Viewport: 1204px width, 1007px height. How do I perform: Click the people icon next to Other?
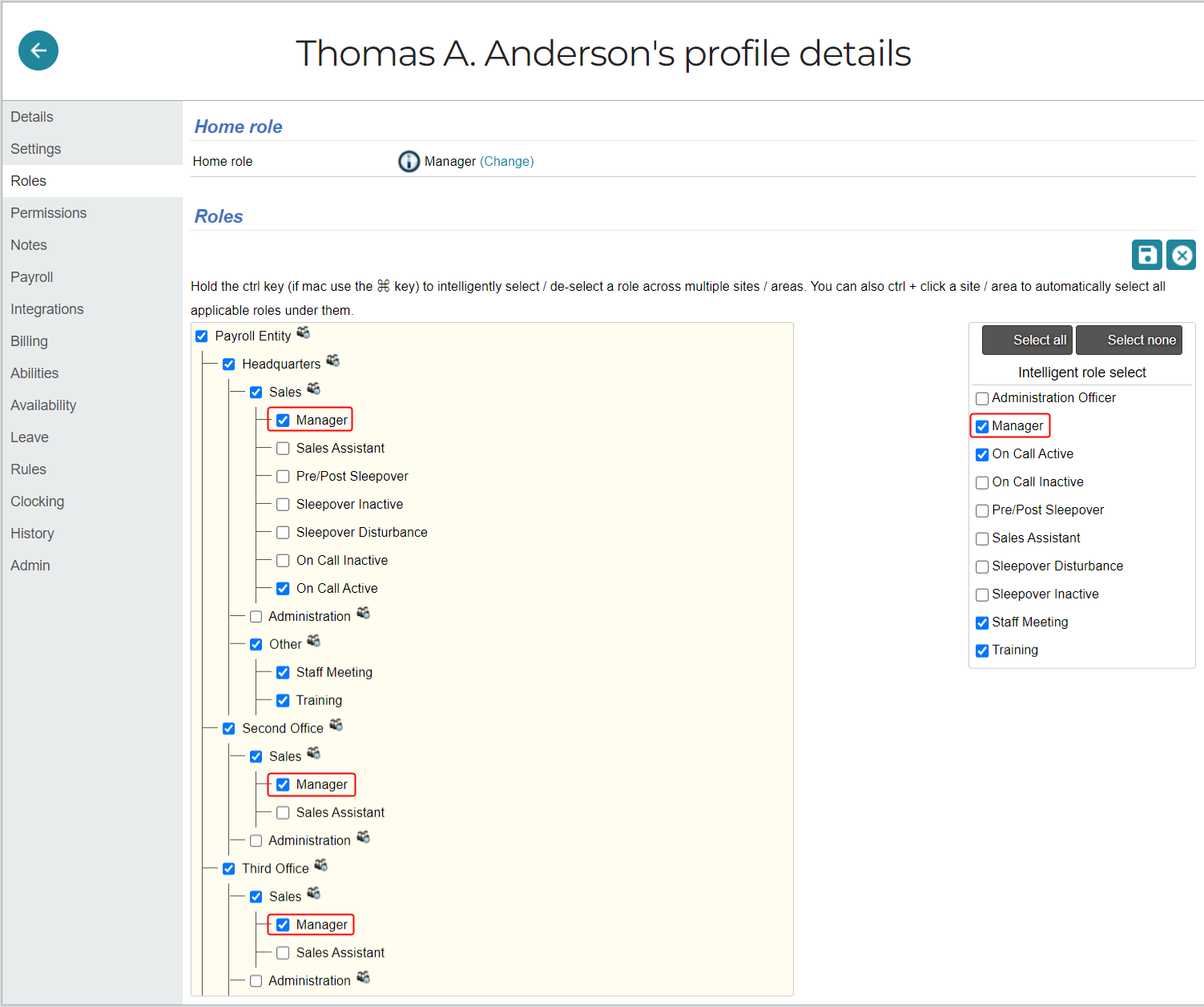[313, 641]
